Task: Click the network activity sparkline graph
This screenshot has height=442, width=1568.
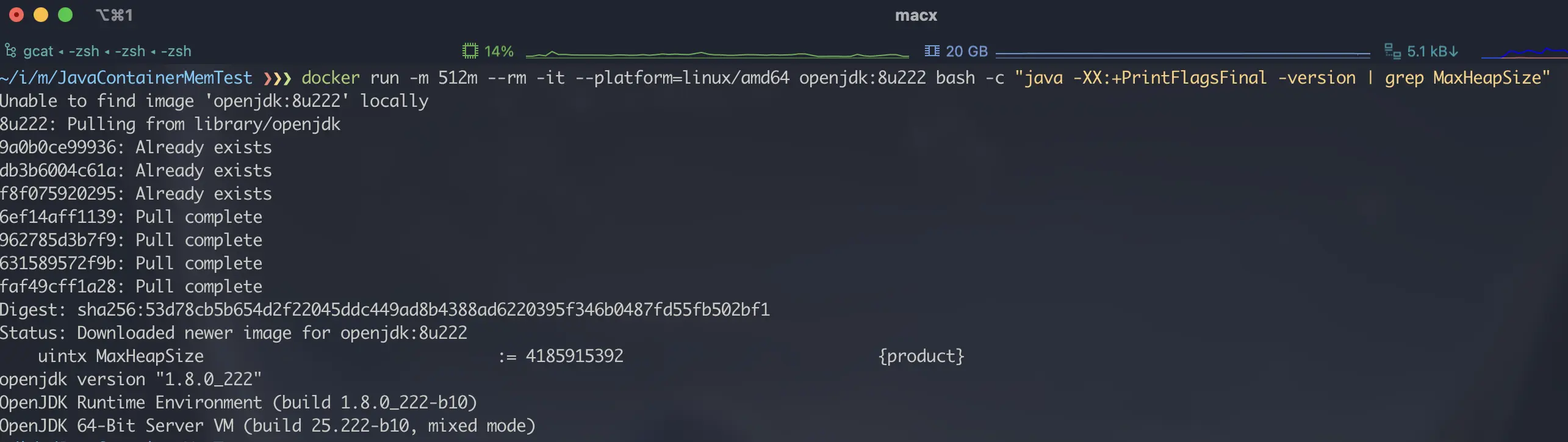Action: click(x=1524, y=53)
